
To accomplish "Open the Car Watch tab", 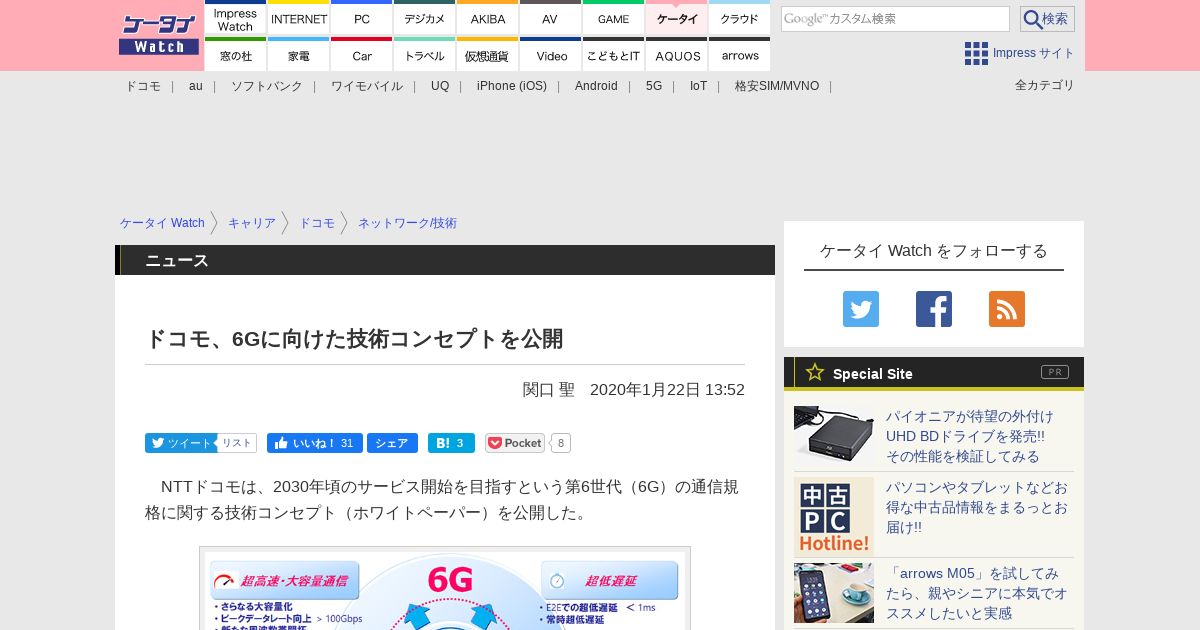I will click(361, 55).
